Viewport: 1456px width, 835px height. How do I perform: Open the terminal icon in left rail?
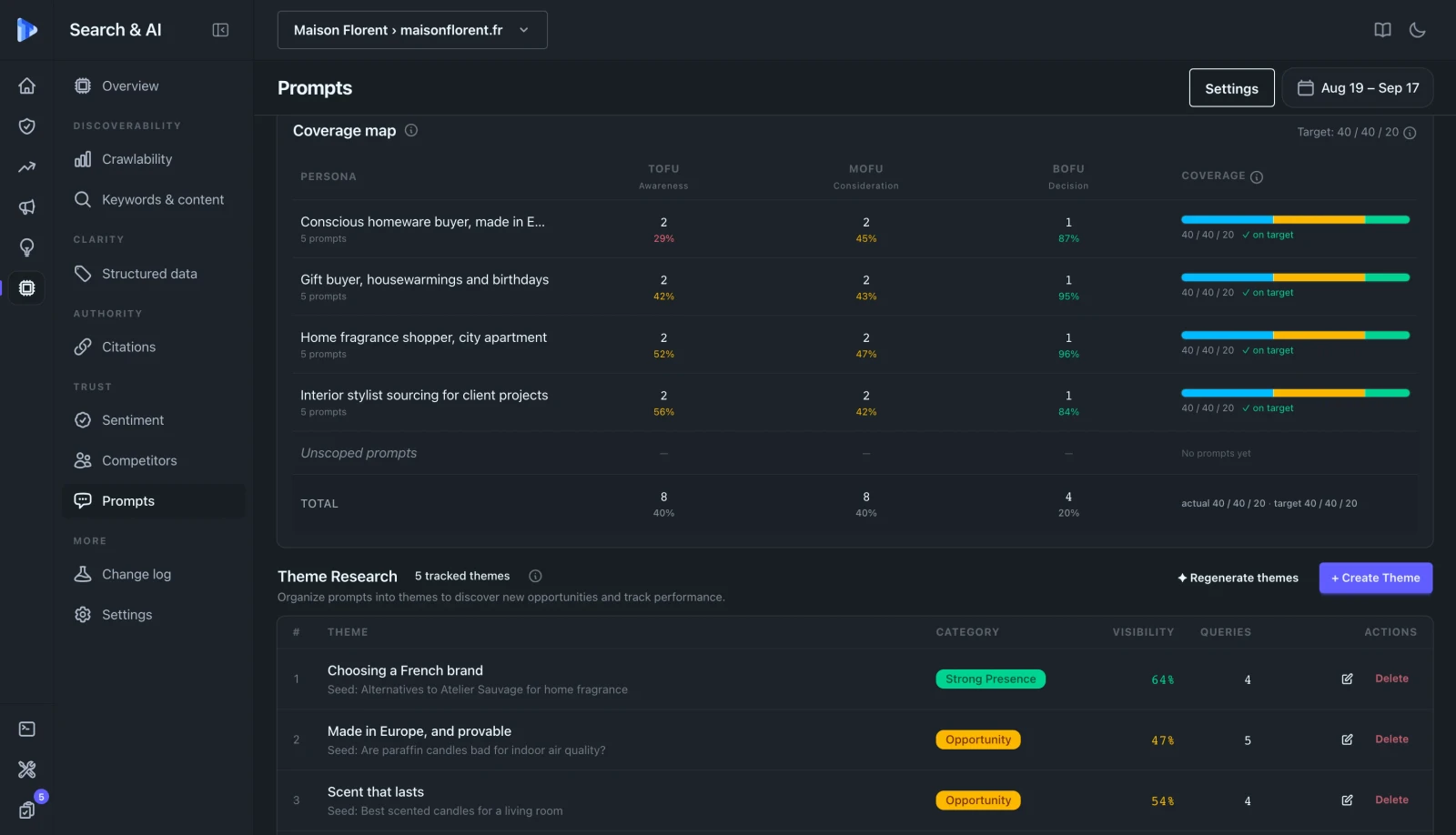pyautogui.click(x=27, y=729)
